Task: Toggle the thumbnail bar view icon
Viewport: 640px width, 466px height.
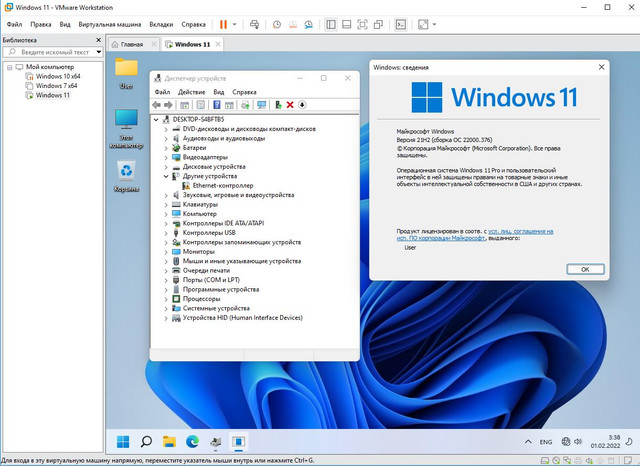Action: [x=347, y=24]
